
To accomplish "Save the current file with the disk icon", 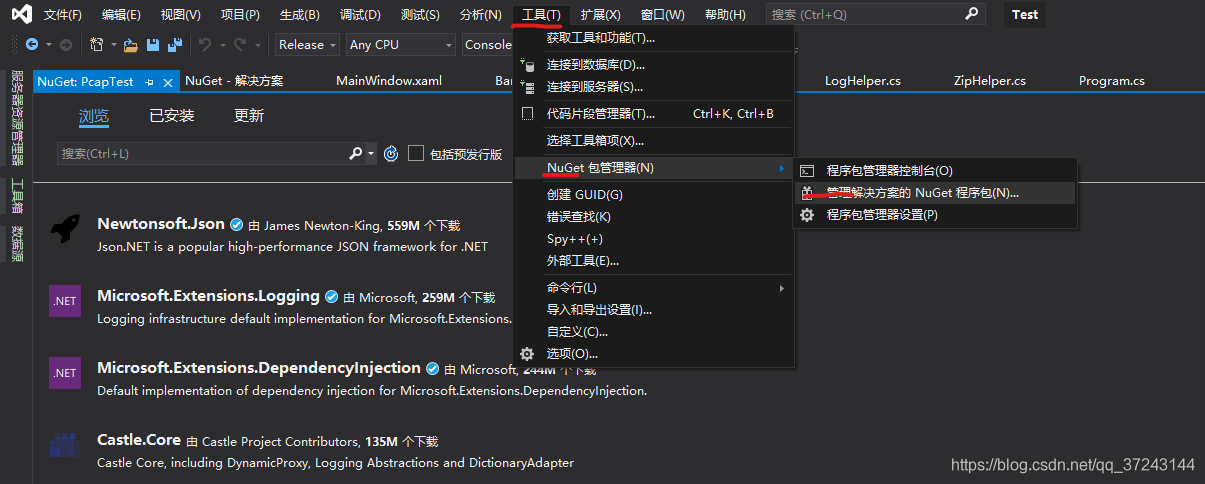I will (x=153, y=45).
